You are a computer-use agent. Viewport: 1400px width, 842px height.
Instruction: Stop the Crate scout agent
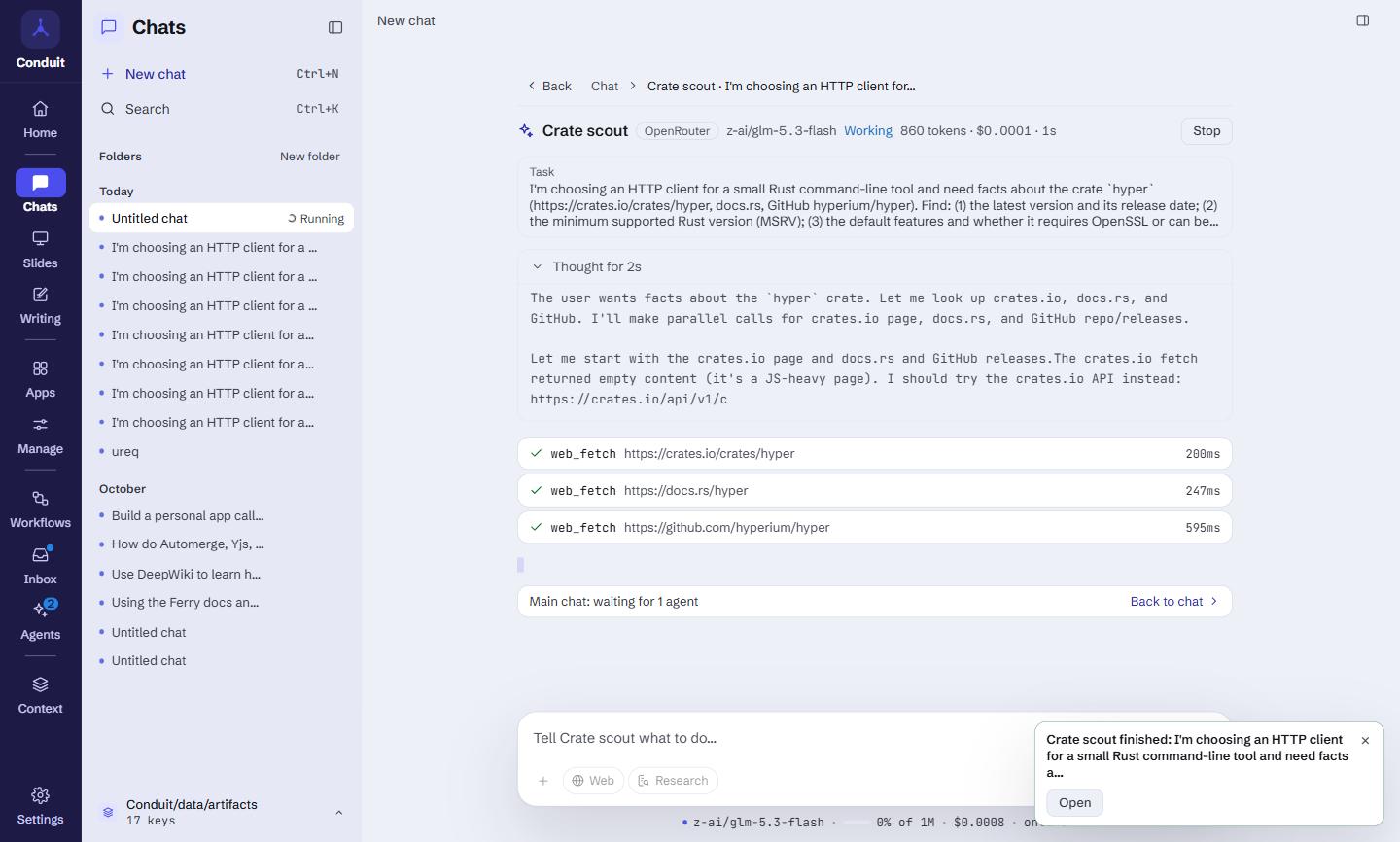[x=1207, y=131]
